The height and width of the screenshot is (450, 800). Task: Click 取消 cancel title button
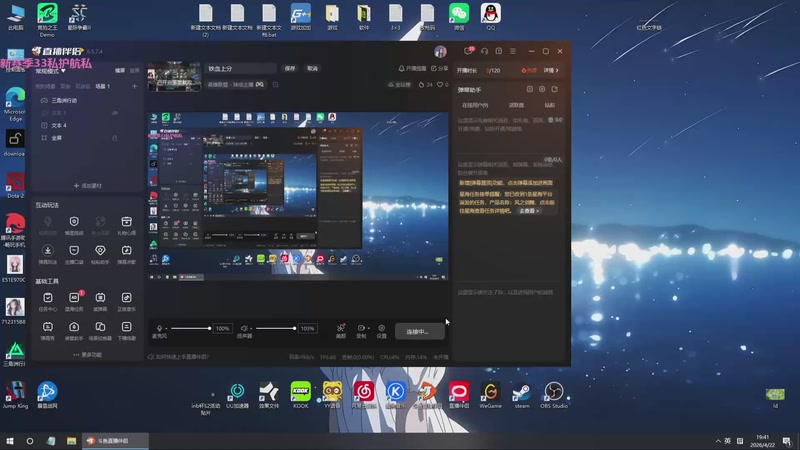312,68
